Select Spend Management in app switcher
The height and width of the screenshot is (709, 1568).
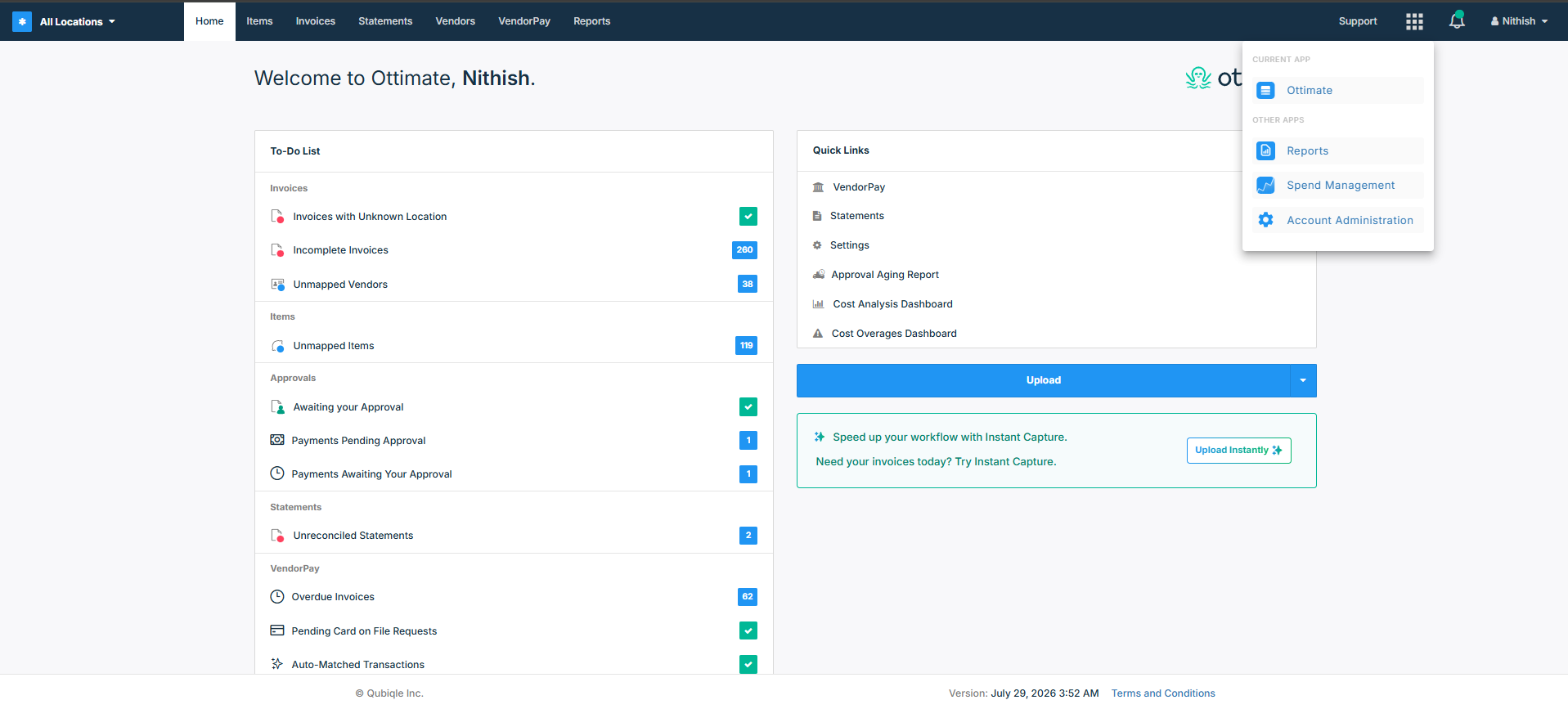pyautogui.click(x=1339, y=185)
